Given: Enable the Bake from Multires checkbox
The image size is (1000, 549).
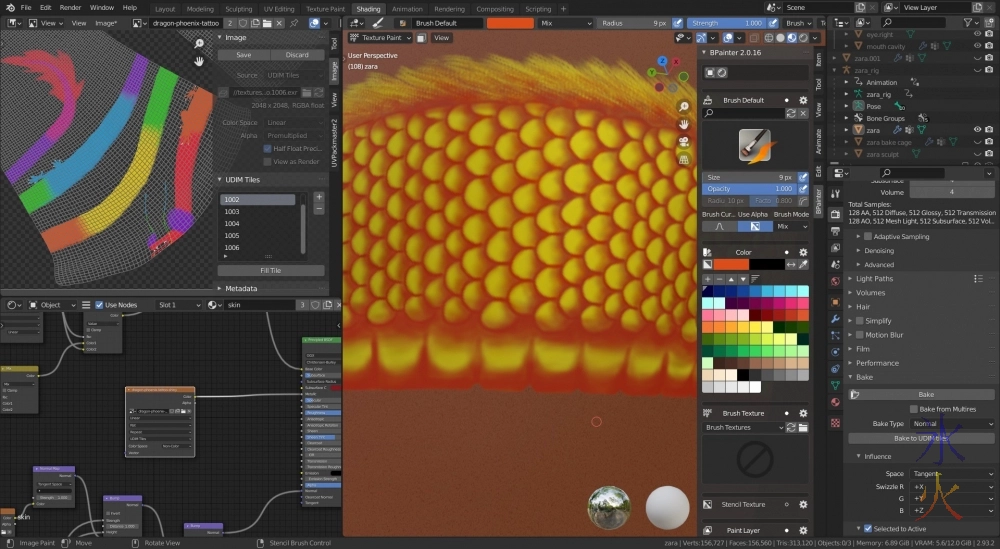Looking at the screenshot, I should 914,409.
